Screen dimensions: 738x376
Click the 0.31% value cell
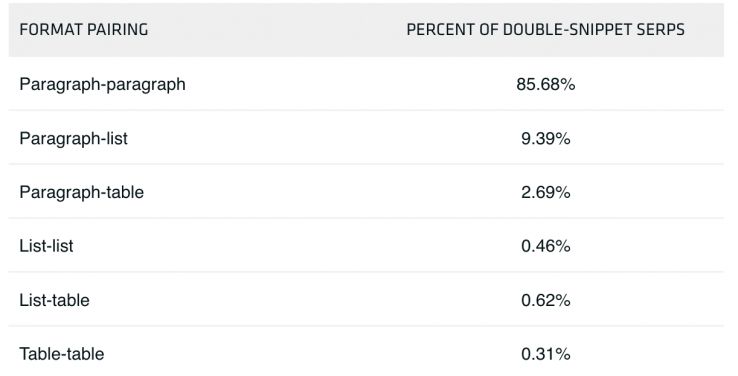pyautogui.click(x=545, y=354)
